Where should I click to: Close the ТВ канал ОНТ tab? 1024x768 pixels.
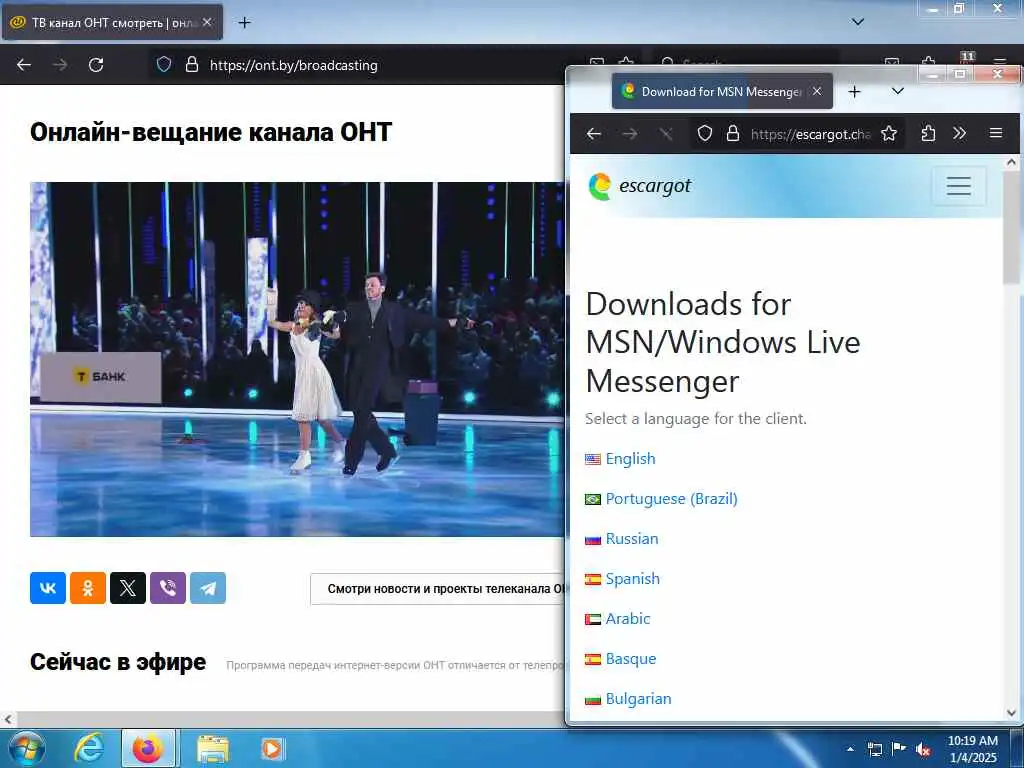[x=207, y=22]
